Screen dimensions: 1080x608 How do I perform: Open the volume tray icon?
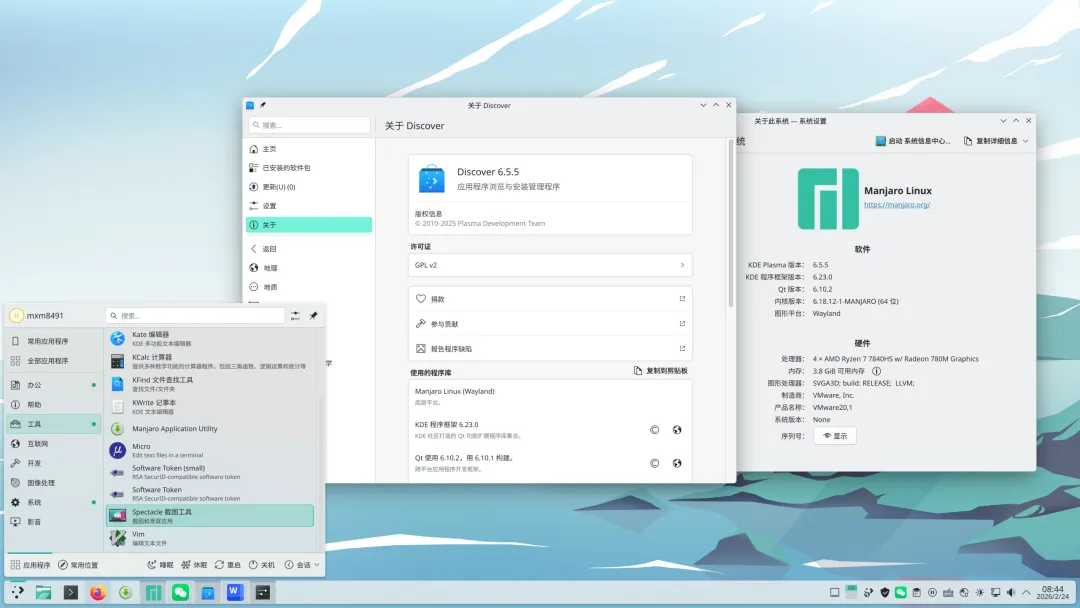1010,592
